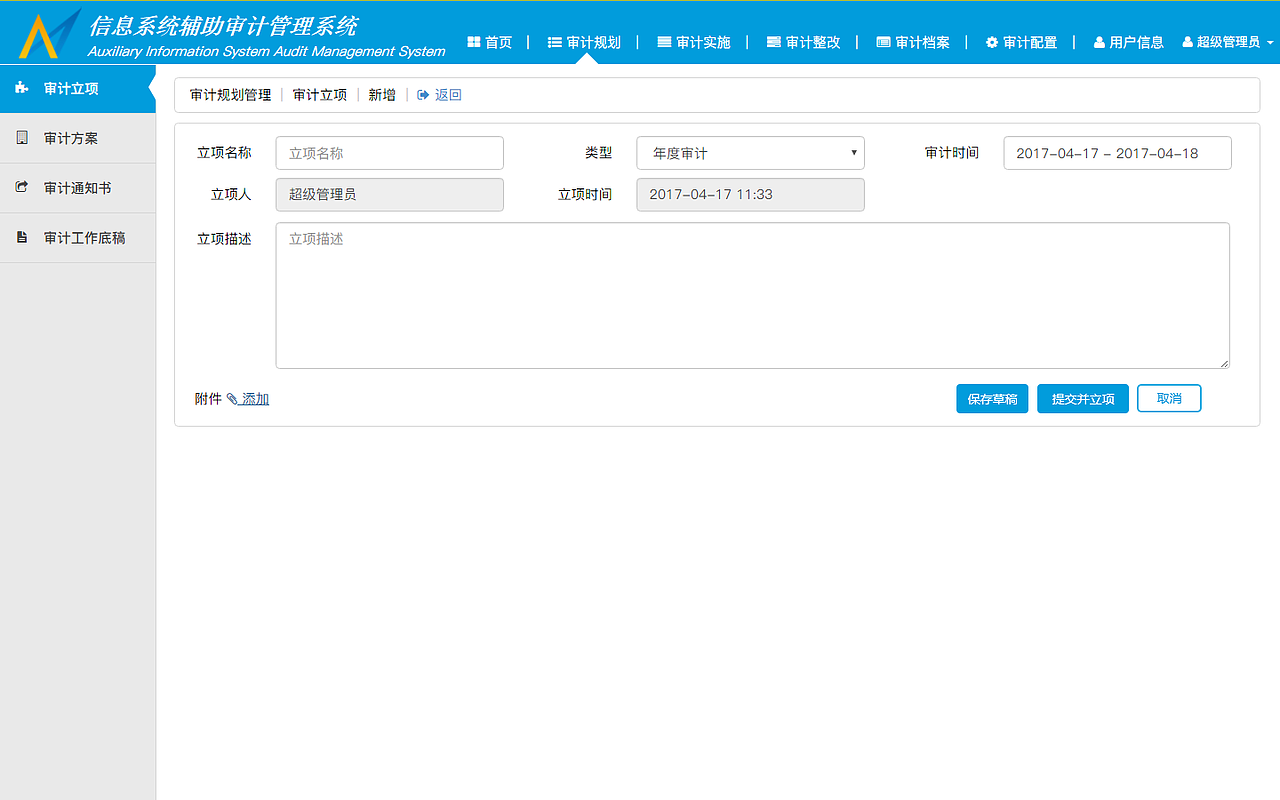Open the 审计规划 menu

(x=584, y=42)
